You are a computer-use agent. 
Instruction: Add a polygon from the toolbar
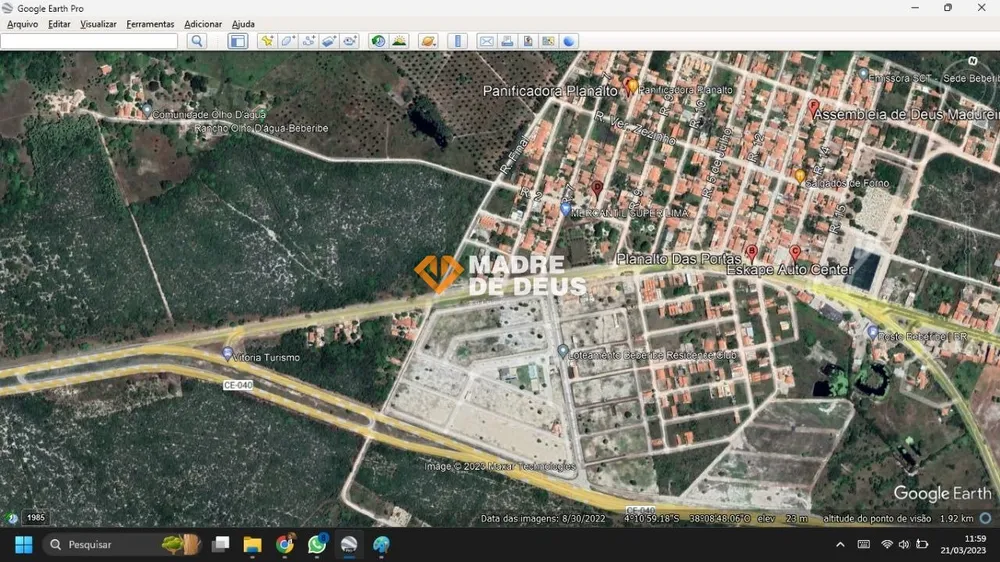point(287,41)
